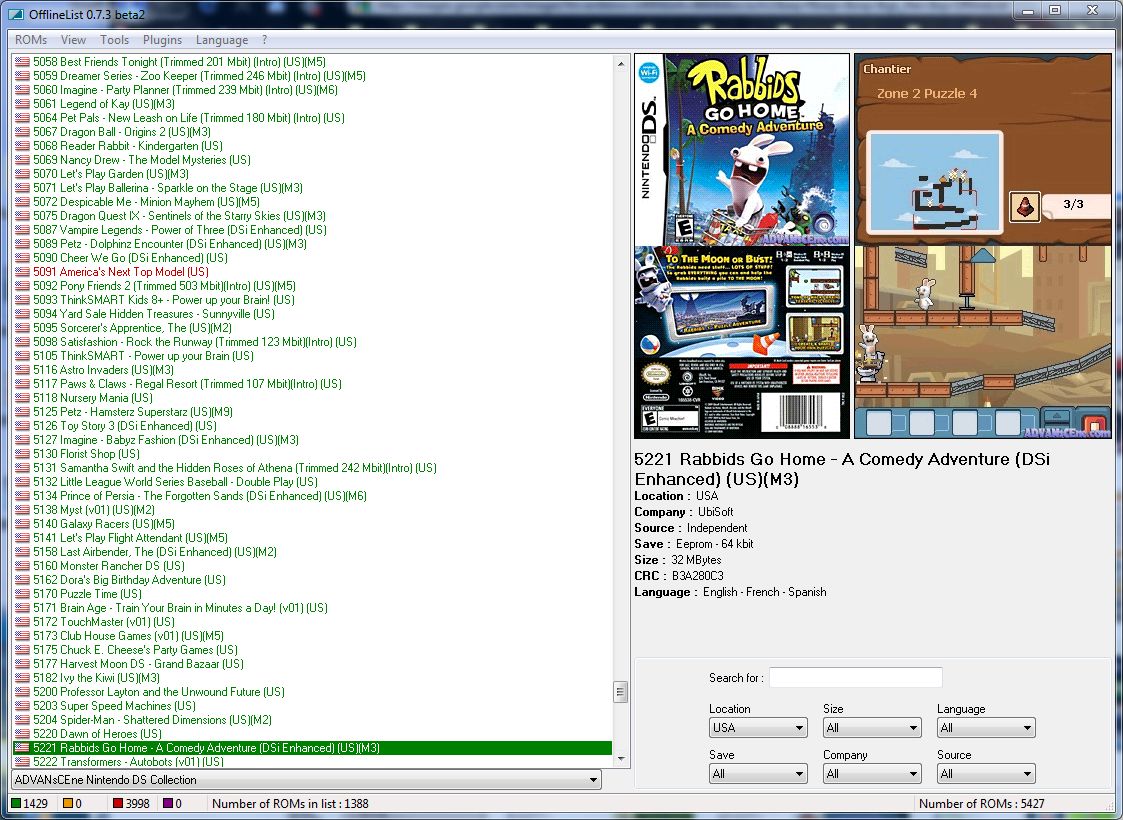Image resolution: width=1123 pixels, height=820 pixels.
Task: Click the ROM icon next to 5200 Professor Layton entry
Action: [x=22, y=691]
